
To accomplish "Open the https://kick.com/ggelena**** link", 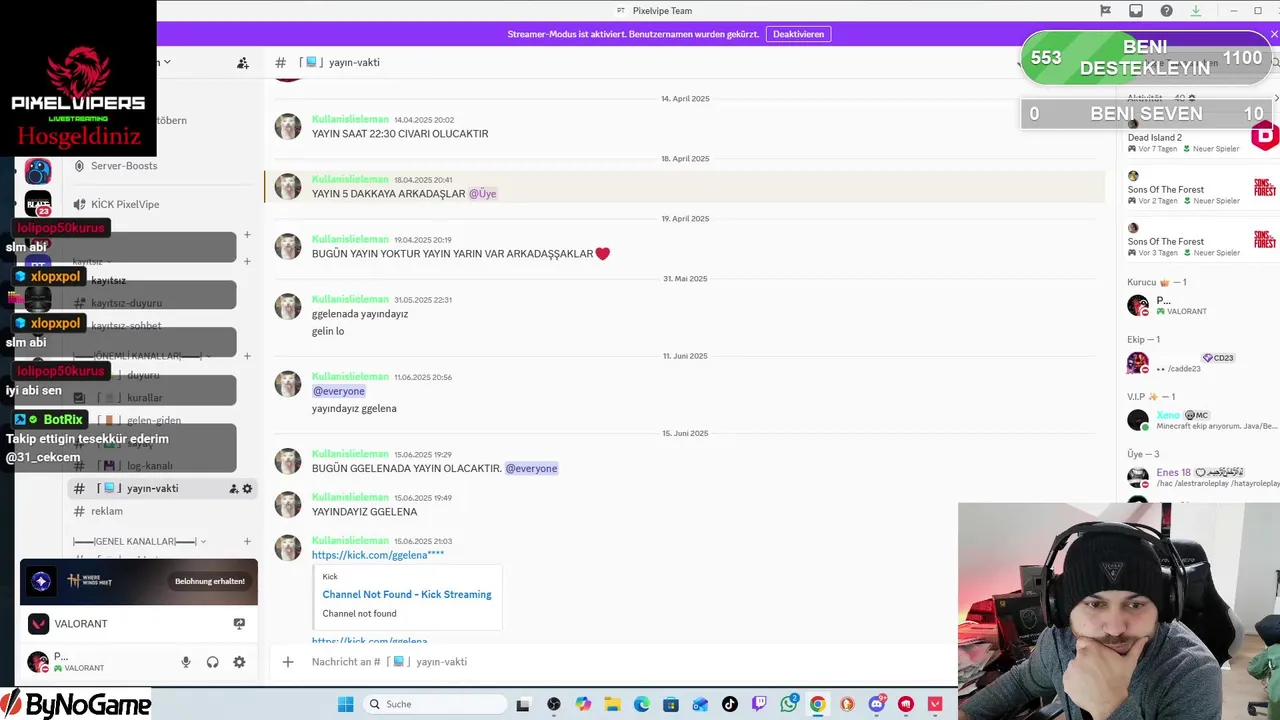I will [x=377, y=555].
